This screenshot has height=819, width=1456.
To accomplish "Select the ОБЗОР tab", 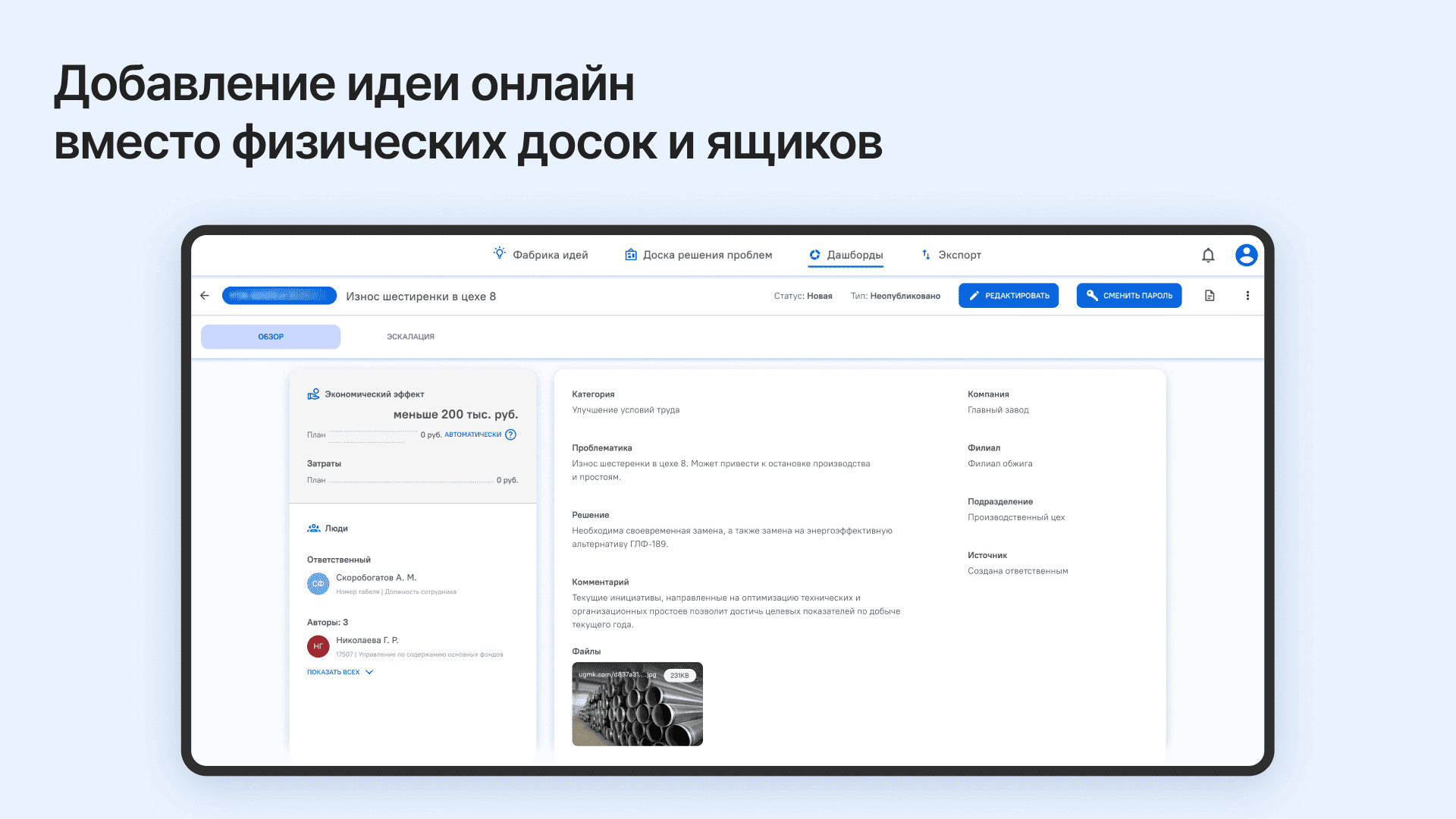I will (271, 337).
